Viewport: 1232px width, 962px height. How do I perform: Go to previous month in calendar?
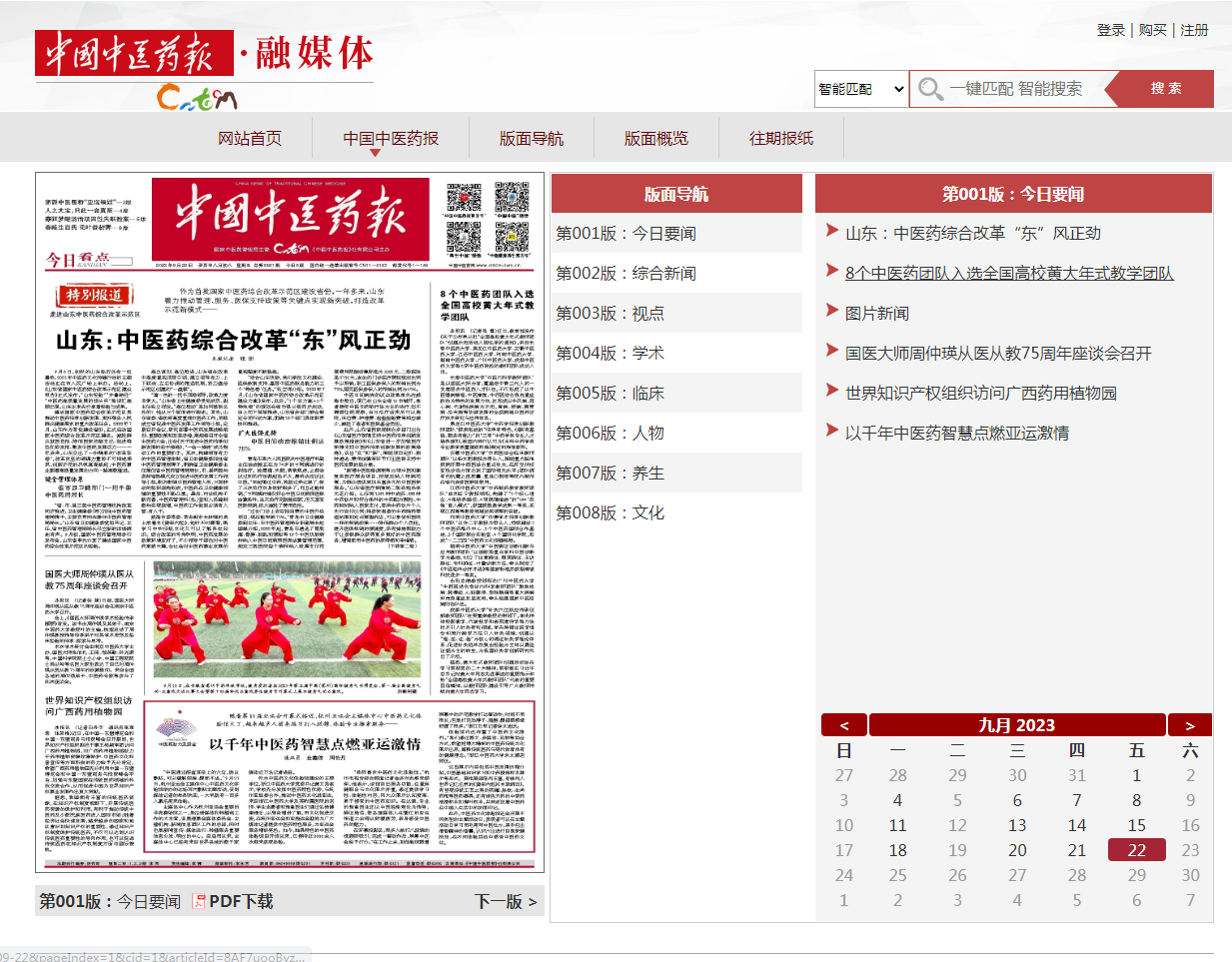point(844,725)
